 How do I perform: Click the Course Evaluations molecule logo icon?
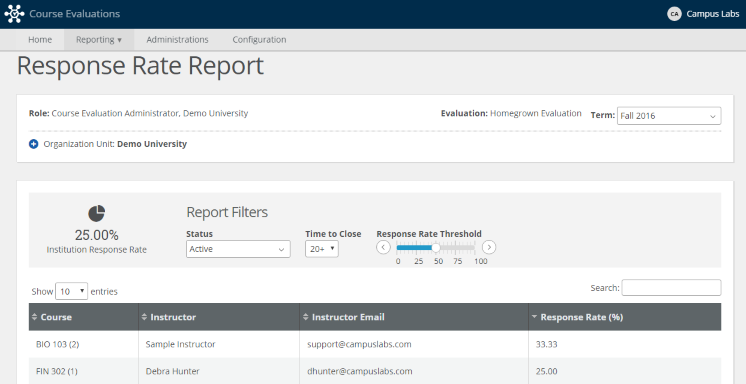[x=14, y=14]
